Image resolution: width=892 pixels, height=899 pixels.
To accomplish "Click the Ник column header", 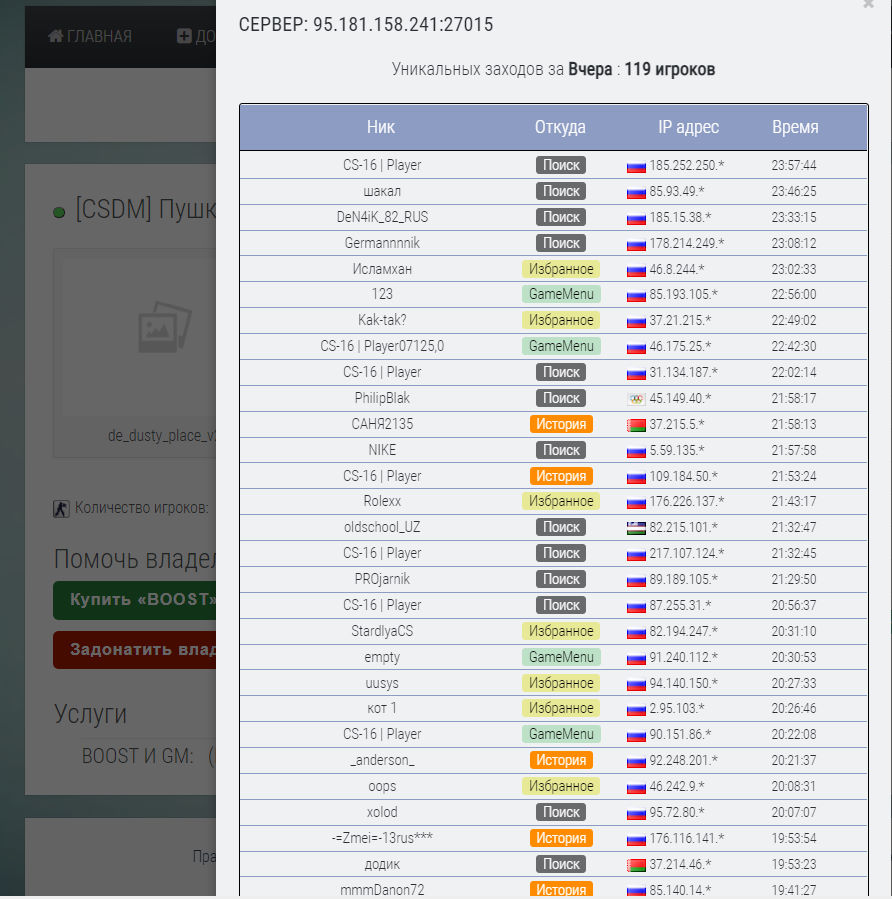I will click(x=381, y=127).
